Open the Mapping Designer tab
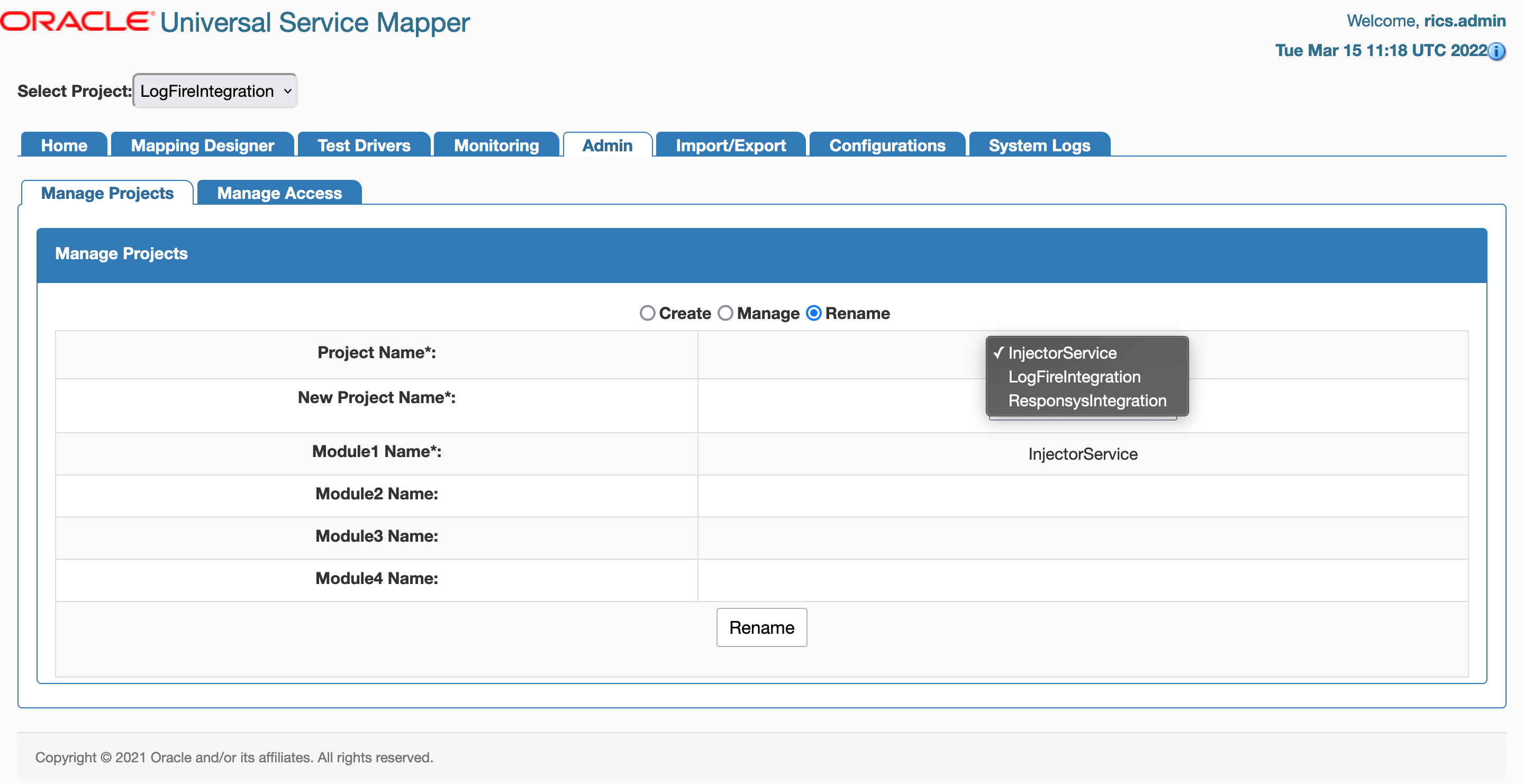Viewport: 1524px width, 784px height. tap(202, 145)
